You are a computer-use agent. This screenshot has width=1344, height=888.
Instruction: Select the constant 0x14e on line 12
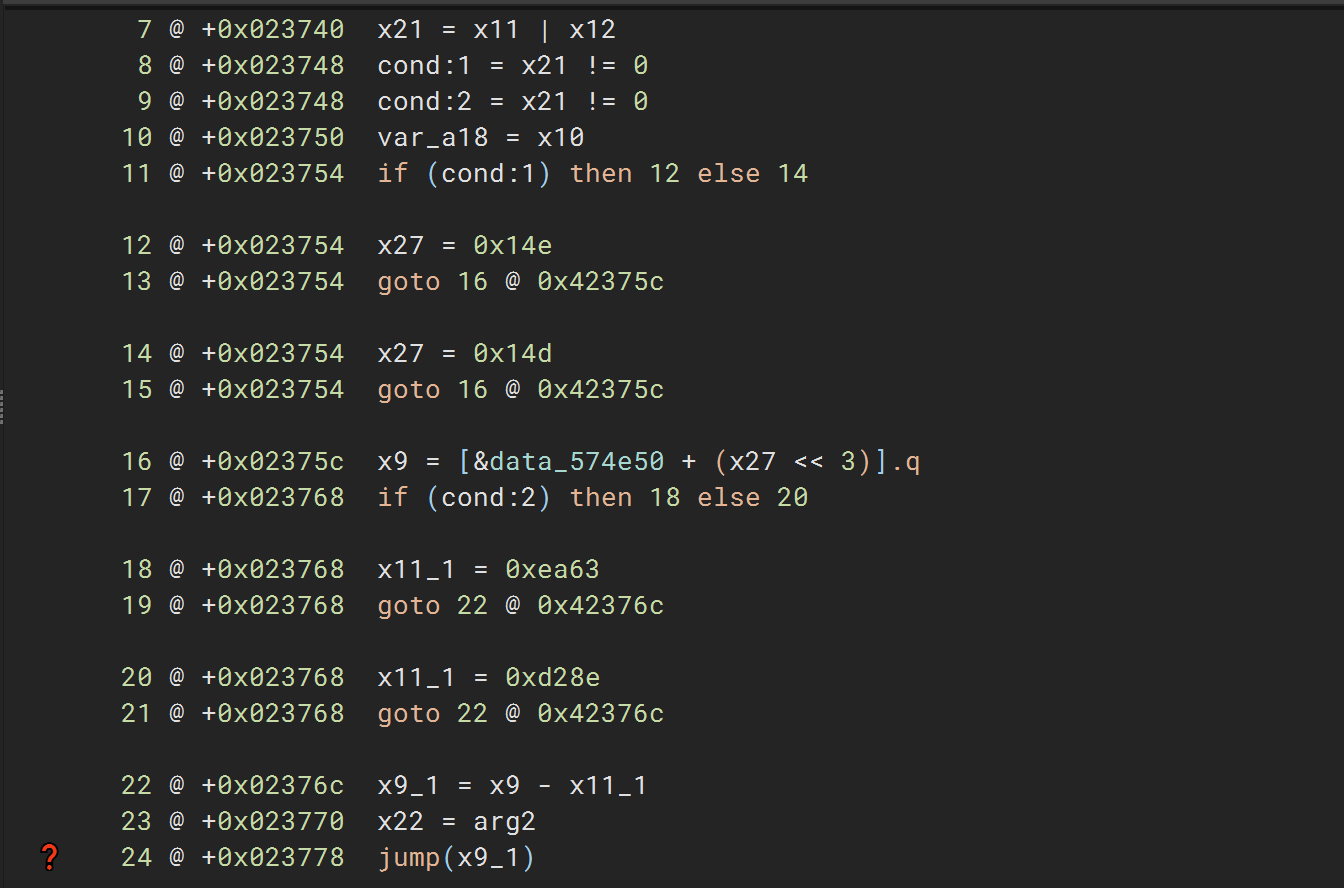[512, 246]
